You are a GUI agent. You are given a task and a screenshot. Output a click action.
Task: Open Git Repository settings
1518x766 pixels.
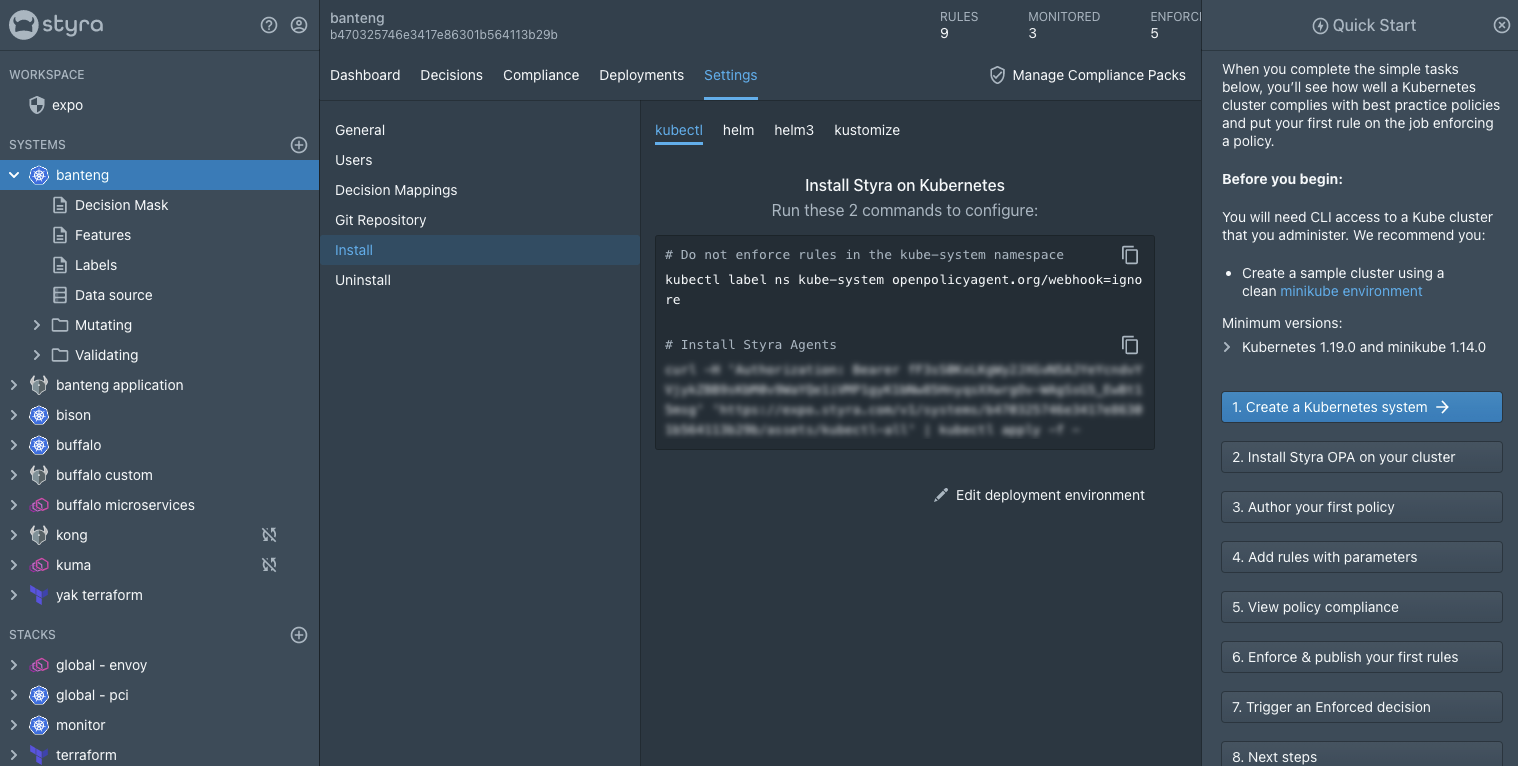480,220
